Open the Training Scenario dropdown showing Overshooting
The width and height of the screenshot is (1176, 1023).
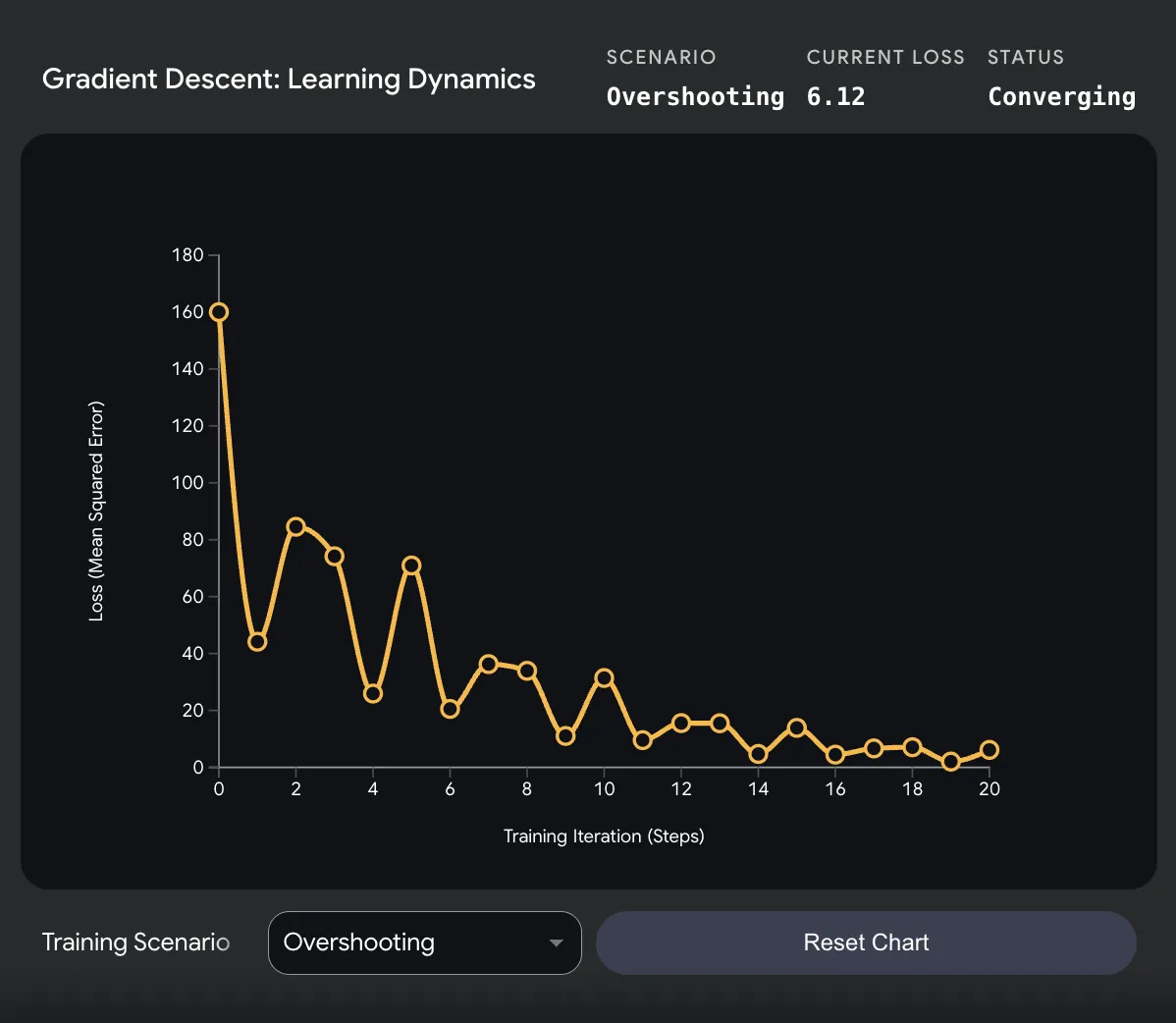point(424,942)
